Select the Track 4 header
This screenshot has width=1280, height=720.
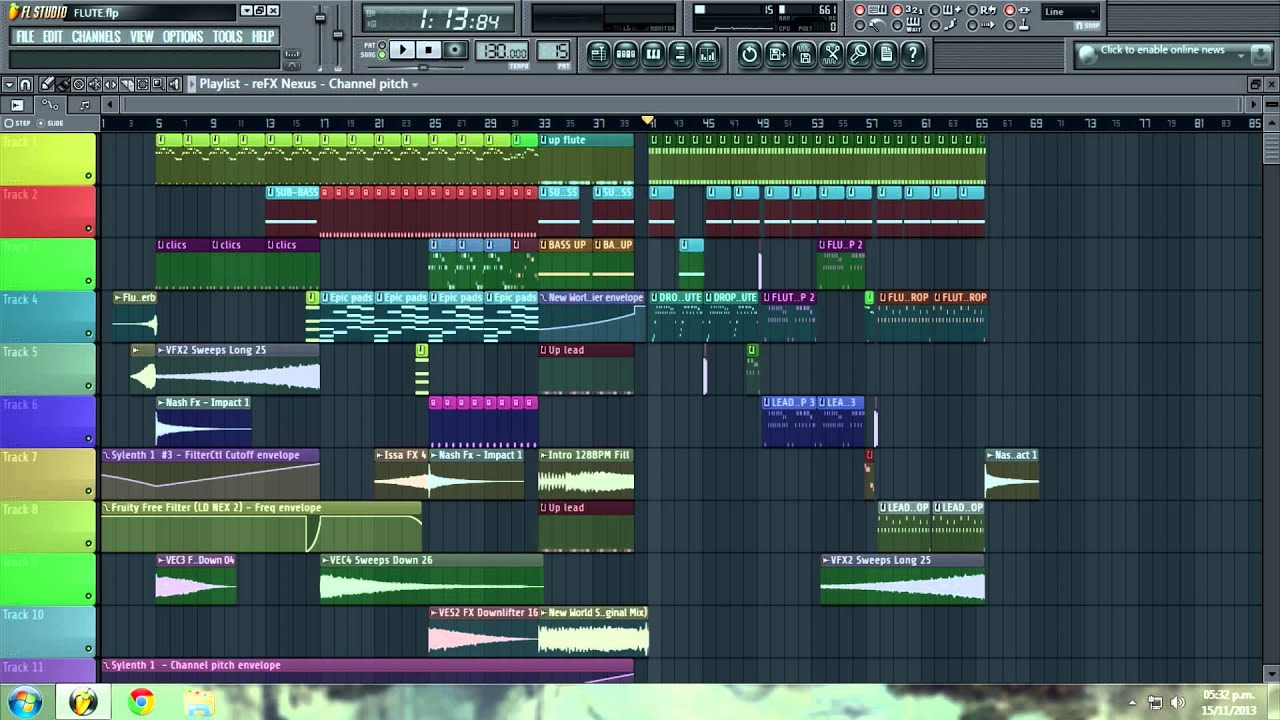pyautogui.click(x=48, y=316)
